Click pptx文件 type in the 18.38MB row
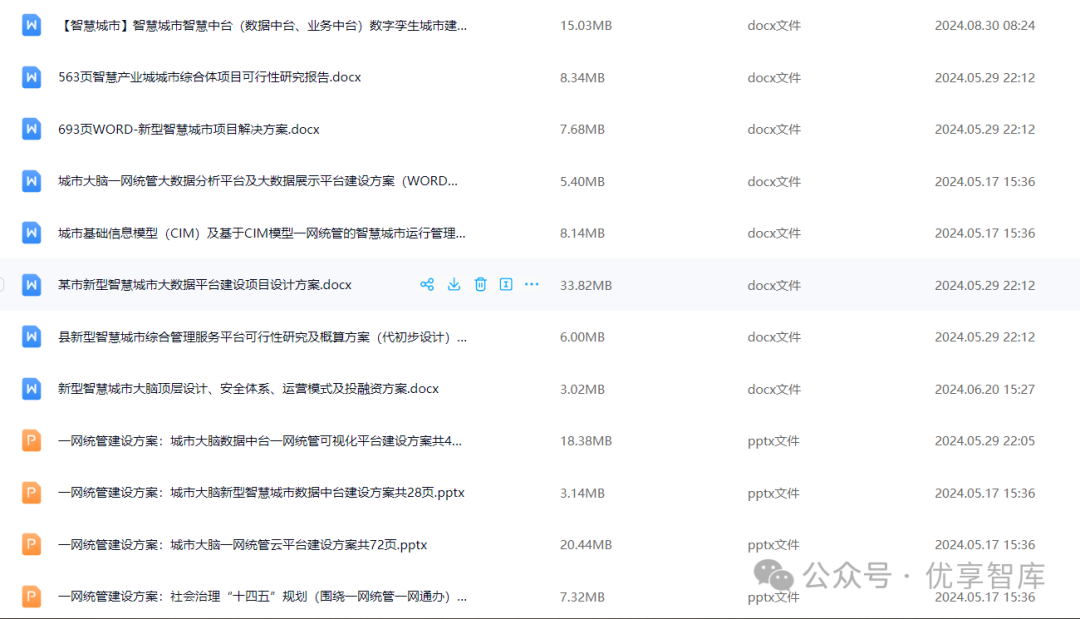The image size is (1080, 619). pyautogui.click(x=773, y=441)
